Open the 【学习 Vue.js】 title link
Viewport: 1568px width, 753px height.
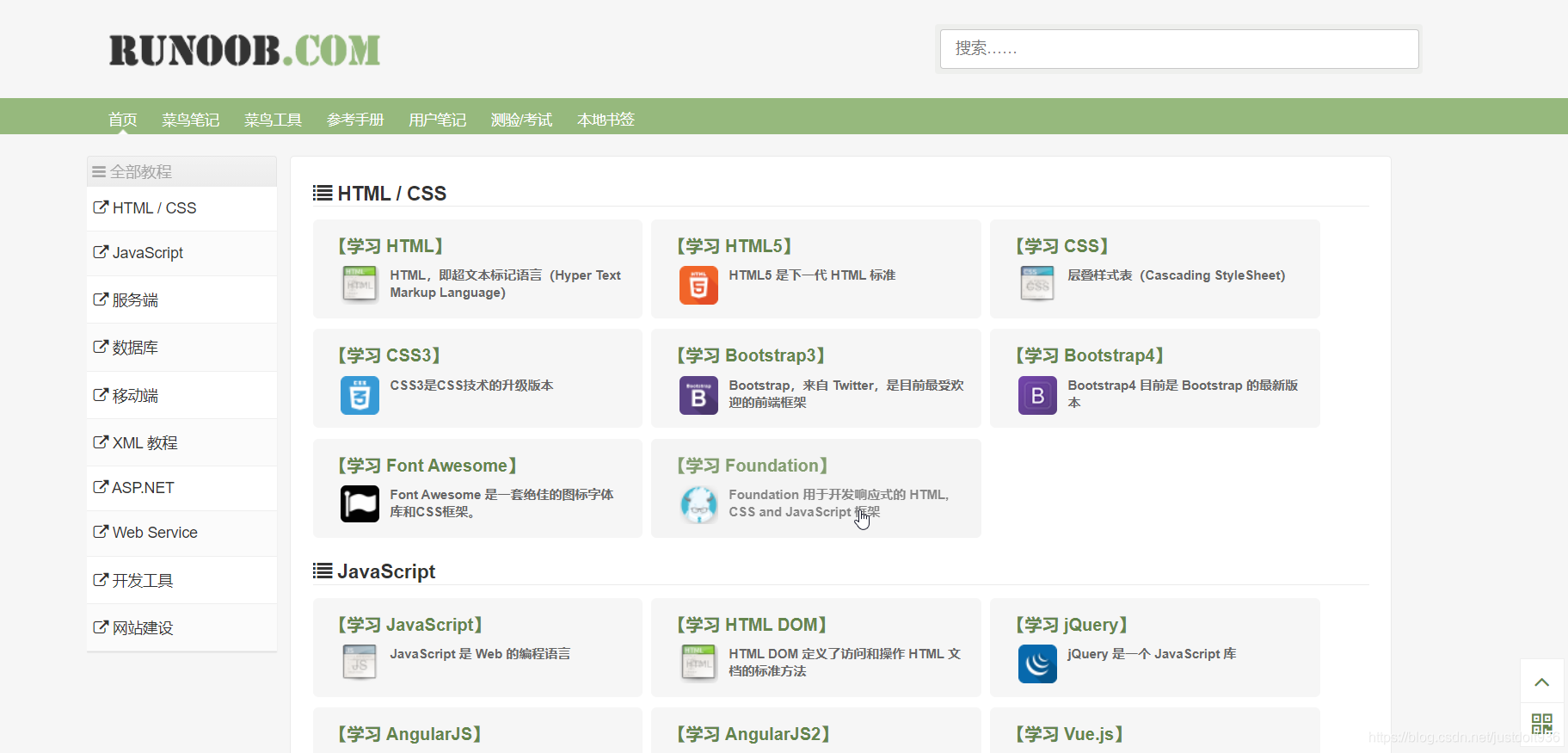(1070, 734)
